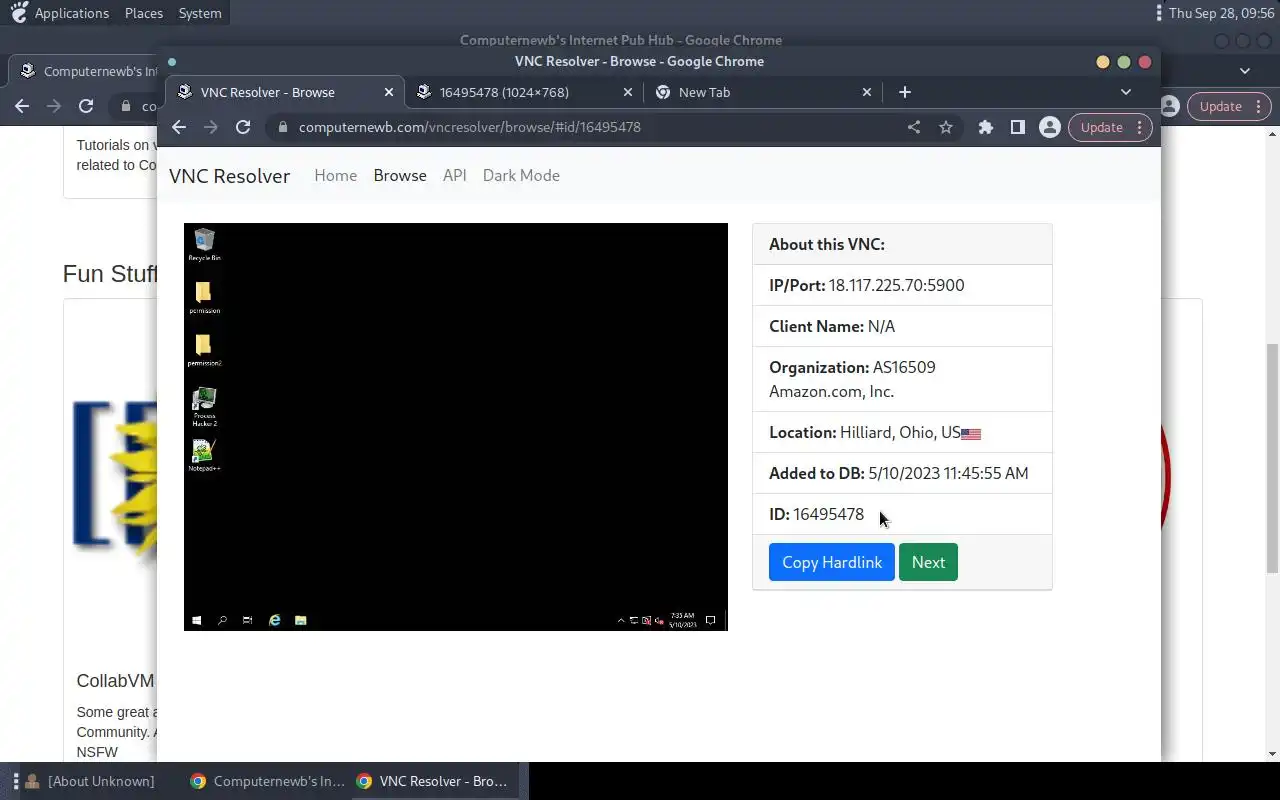Click the ID 16495478 text

tap(816, 514)
